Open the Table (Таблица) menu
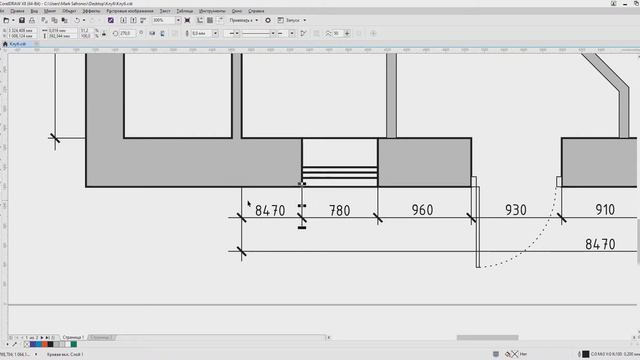Image resolution: width=640 pixels, height=360 pixels. pyautogui.click(x=185, y=11)
